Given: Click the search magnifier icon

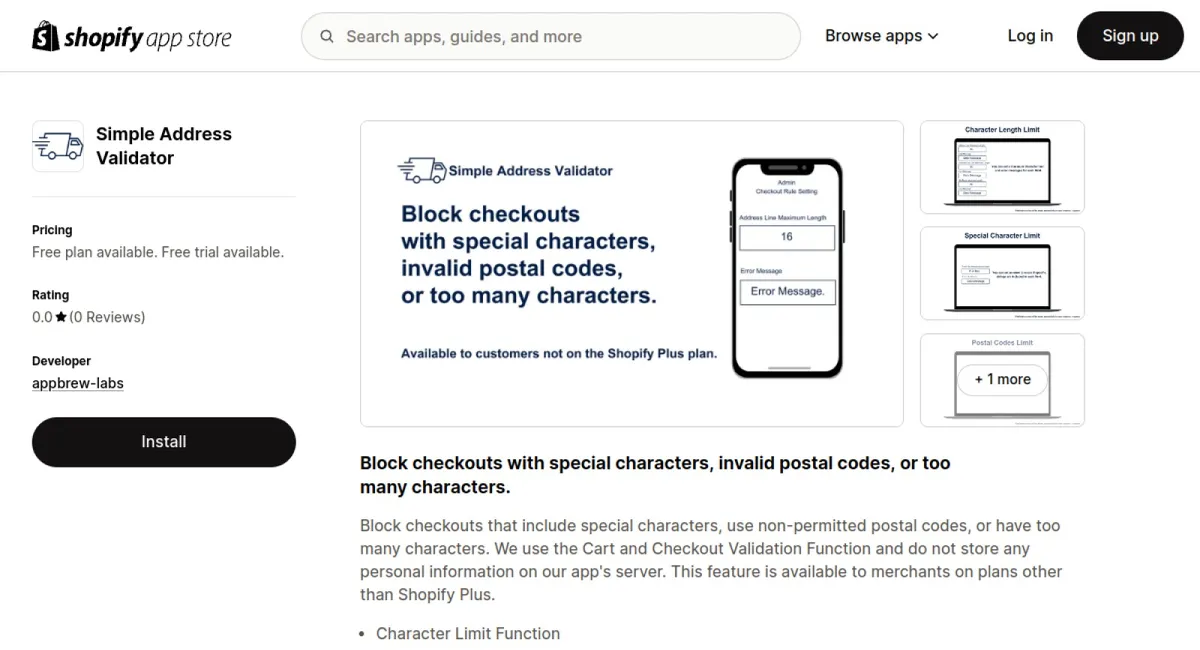Looking at the screenshot, I should 327,37.
